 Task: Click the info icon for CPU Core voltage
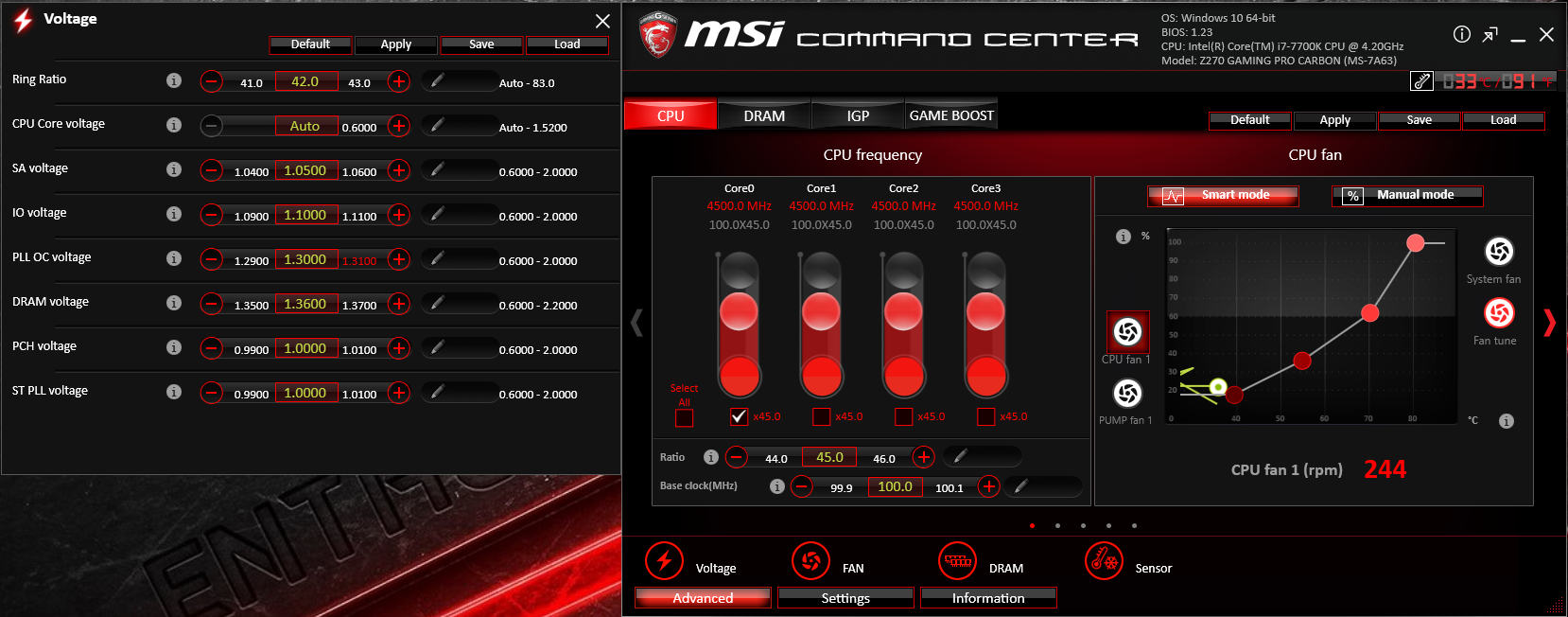(x=174, y=125)
